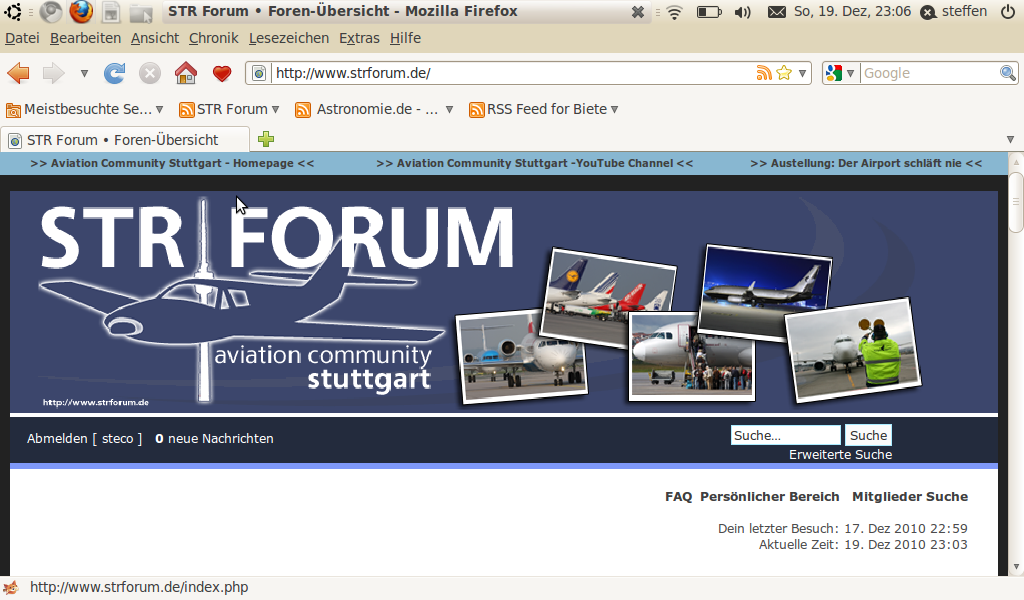The height and width of the screenshot is (600, 1024).
Task: Click the Firefox back arrow button
Action: pyautogui.click(x=18, y=73)
